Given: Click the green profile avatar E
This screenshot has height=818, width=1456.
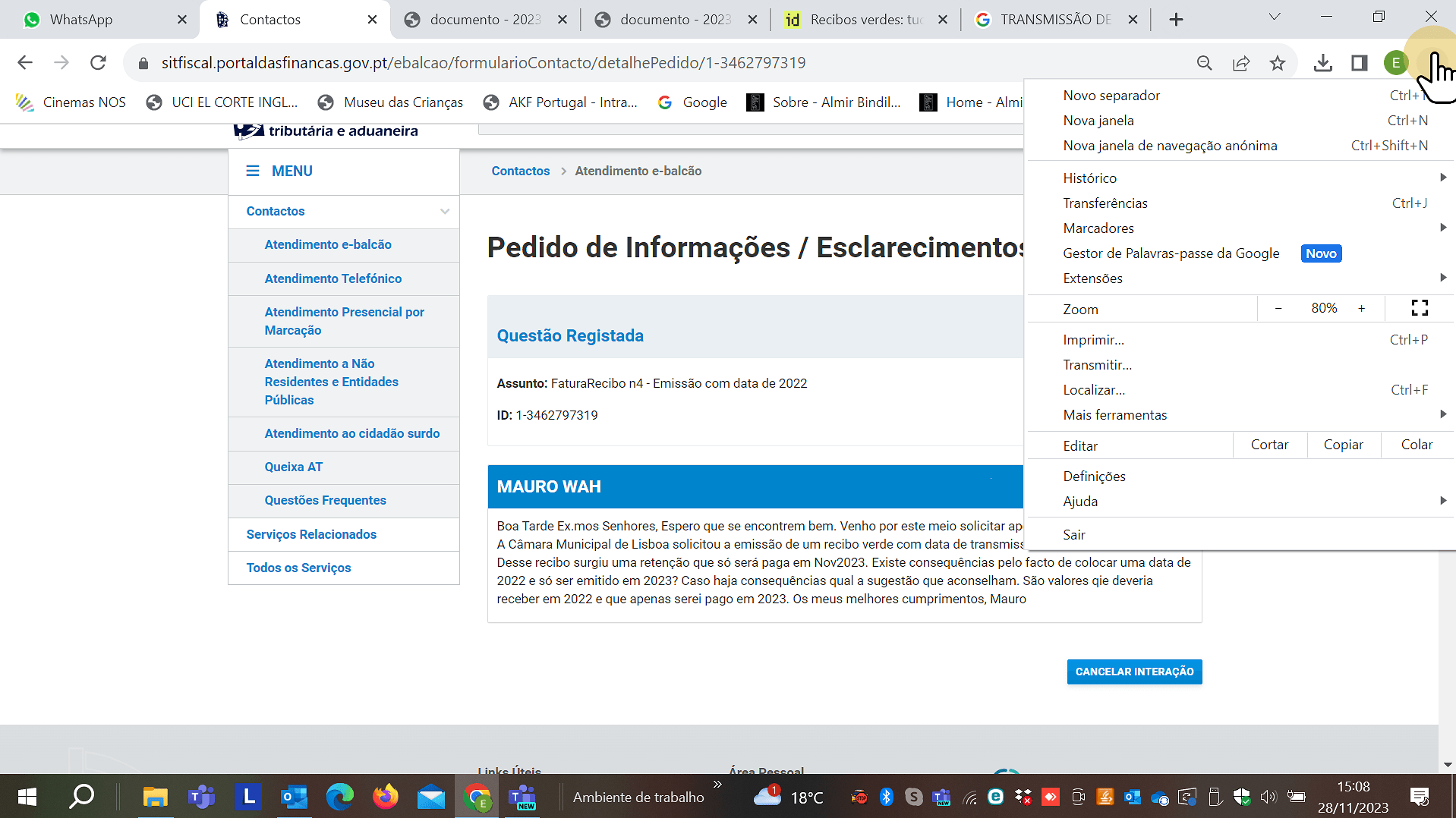Looking at the screenshot, I should tap(1395, 63).
